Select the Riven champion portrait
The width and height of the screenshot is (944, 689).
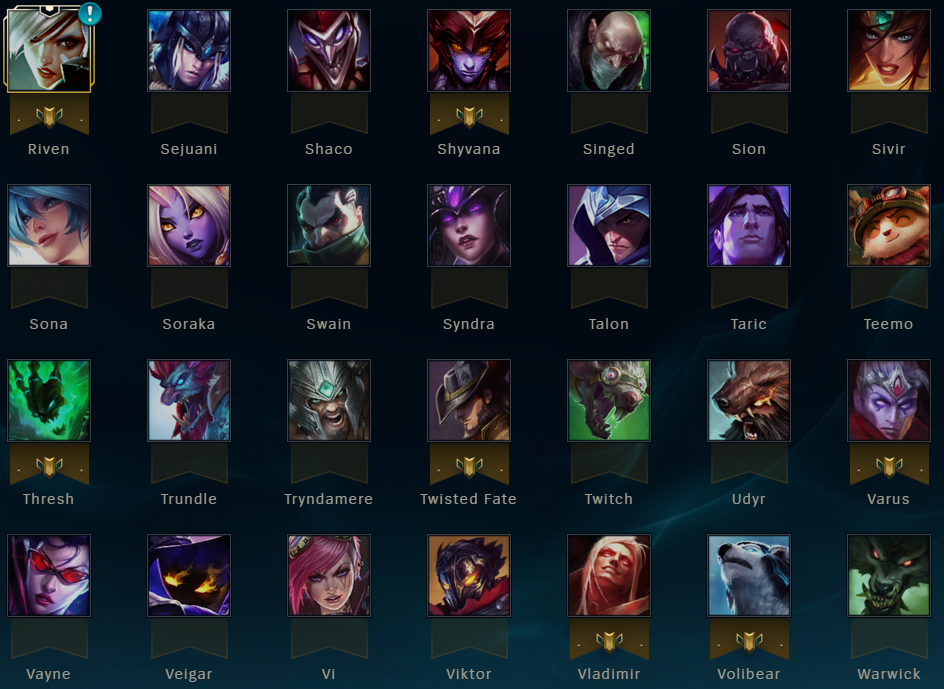tap(49, 49)
